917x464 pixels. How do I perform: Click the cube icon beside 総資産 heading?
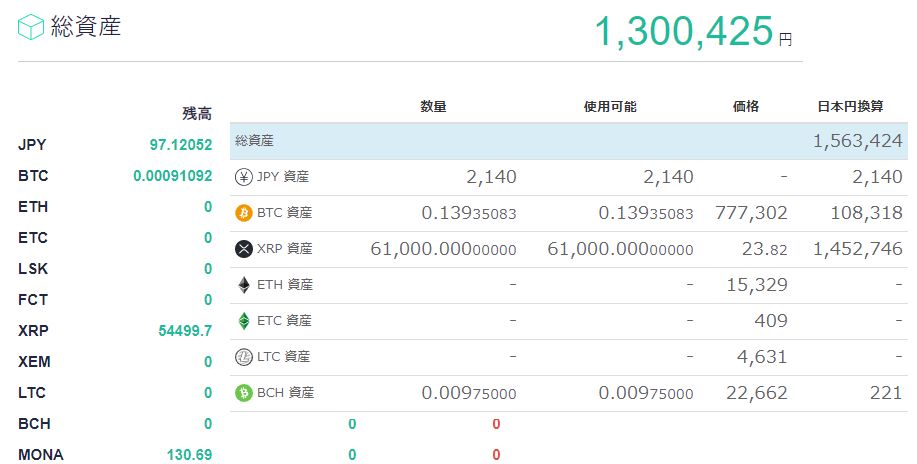pyautogui.click(x=31, y=27)
